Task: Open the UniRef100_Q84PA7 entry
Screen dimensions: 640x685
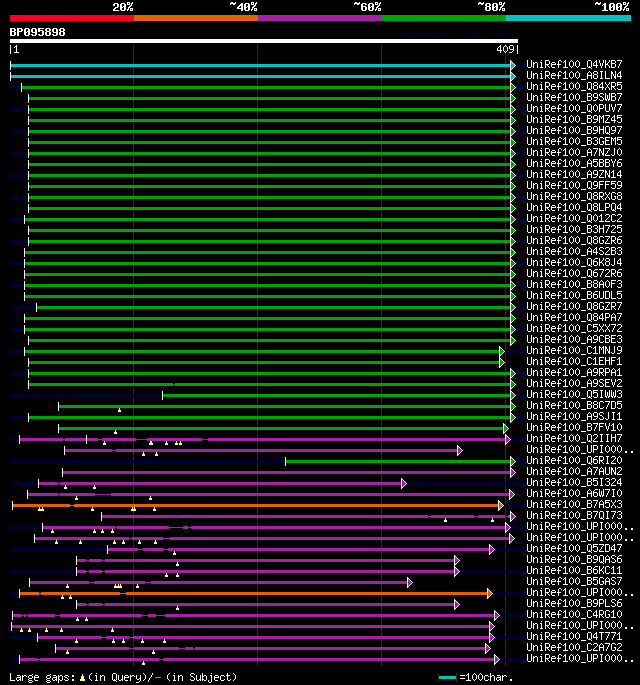Action: coord(574,317)
